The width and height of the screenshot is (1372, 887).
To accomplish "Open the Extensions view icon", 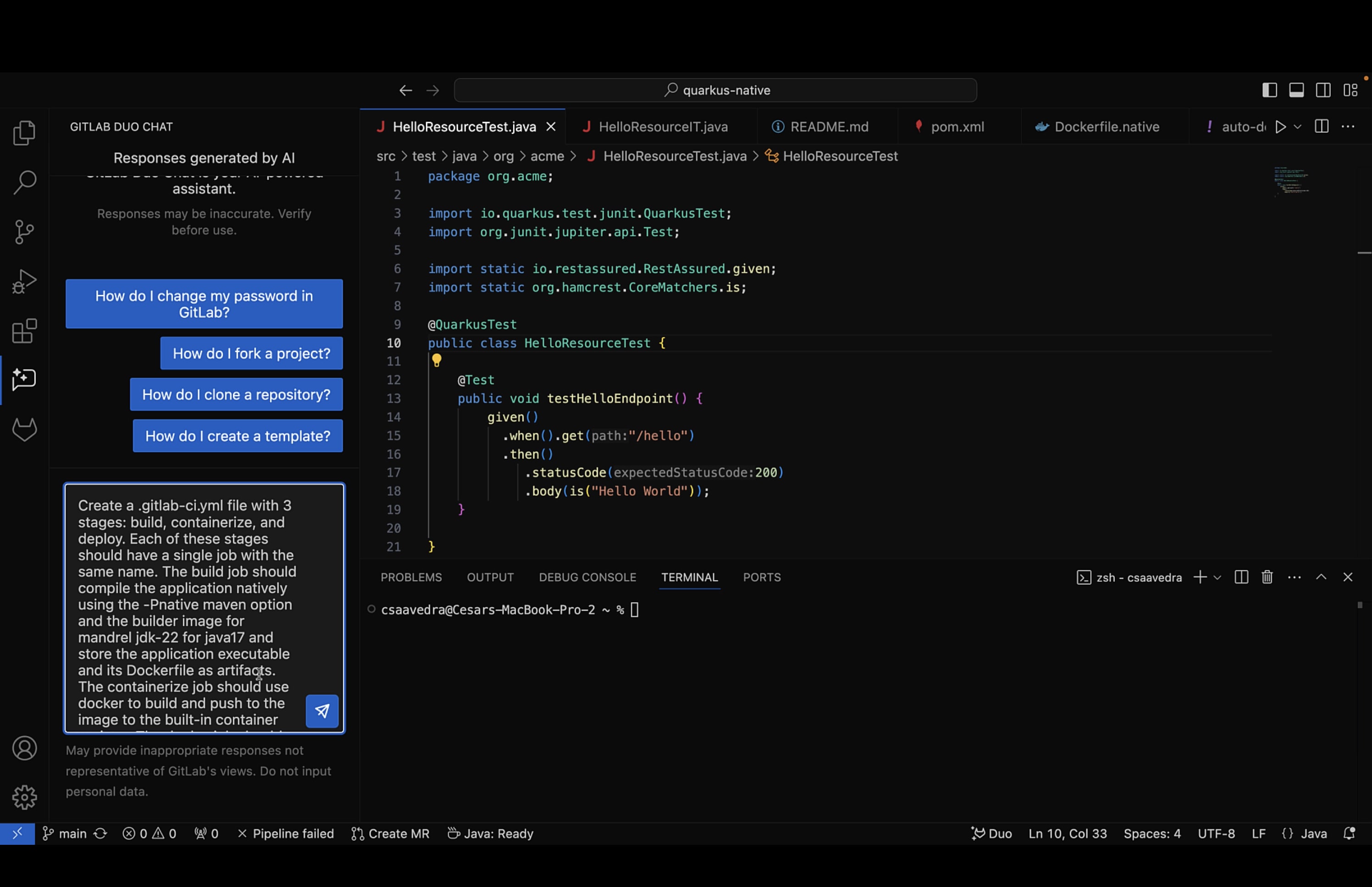I will pyautogui.click(x=24, y=331).
